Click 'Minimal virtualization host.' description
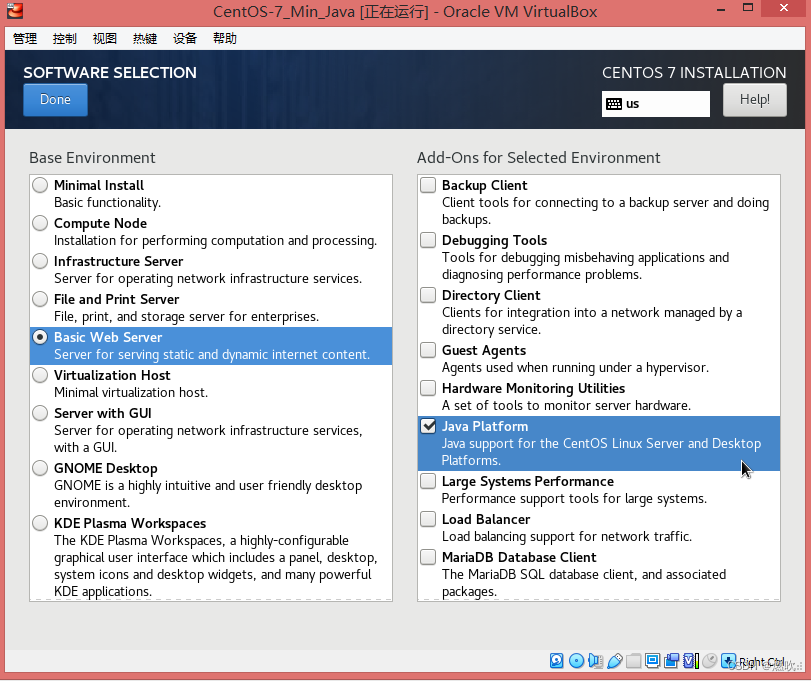The image size is (811, 681). 131,392
